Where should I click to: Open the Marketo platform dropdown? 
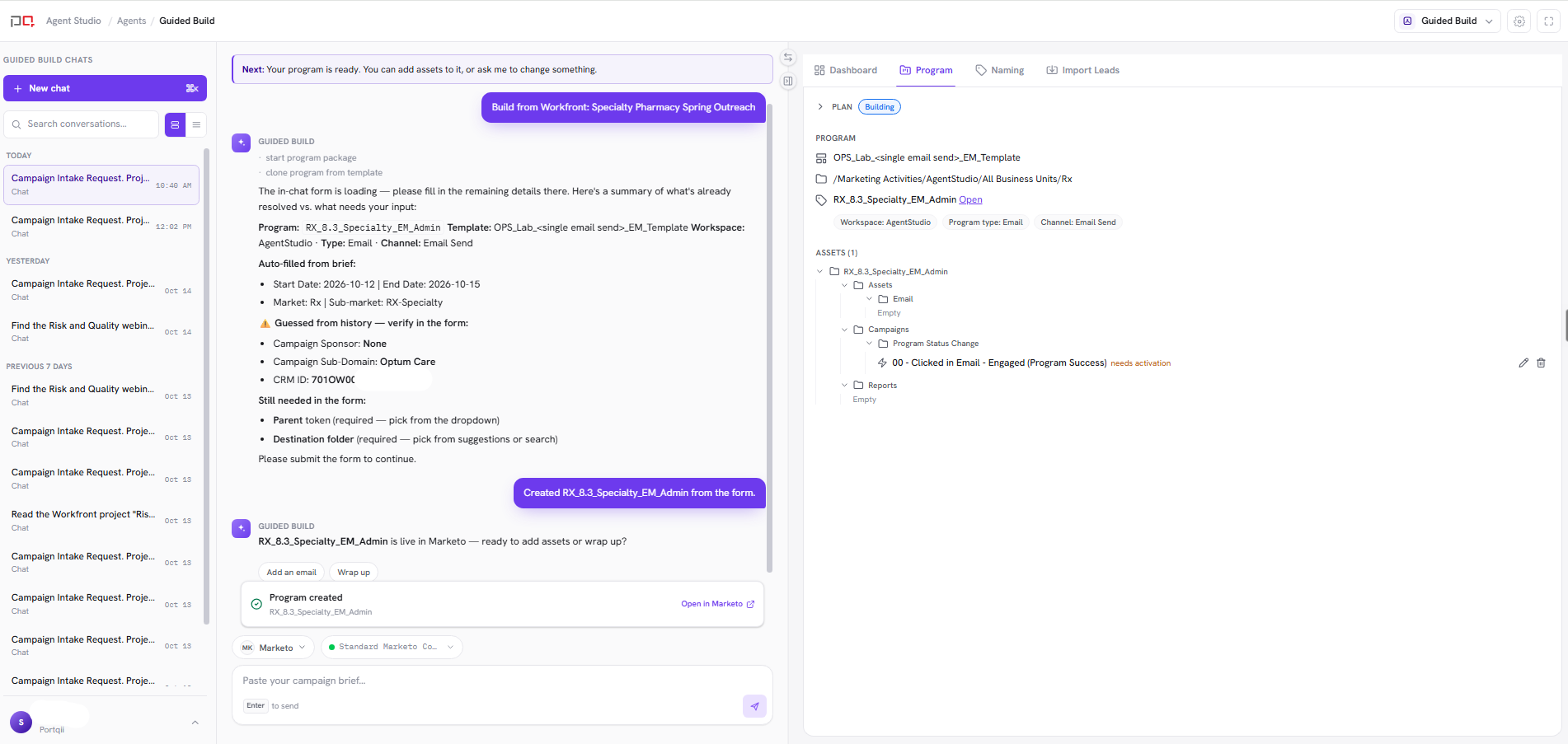(273, 648)
